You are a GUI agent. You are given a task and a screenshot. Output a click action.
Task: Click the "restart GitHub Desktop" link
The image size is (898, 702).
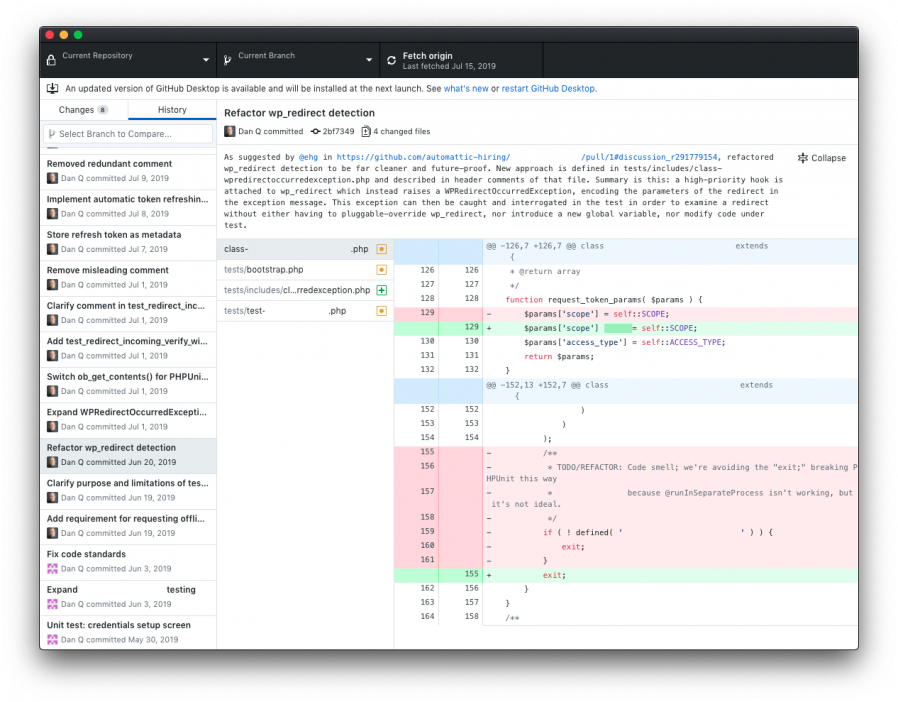click(x=548, y=89)
